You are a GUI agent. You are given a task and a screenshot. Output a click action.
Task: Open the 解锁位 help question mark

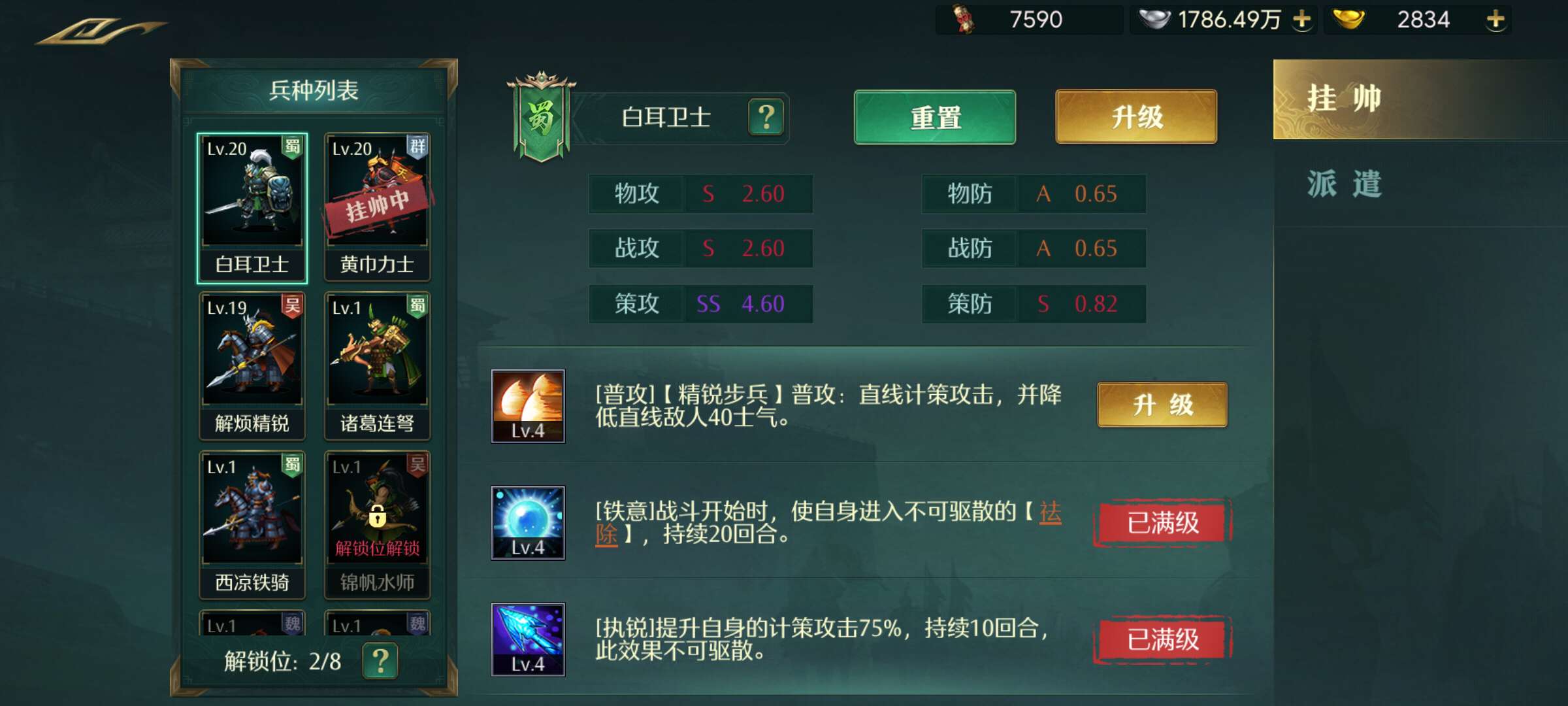coord(380,661)
